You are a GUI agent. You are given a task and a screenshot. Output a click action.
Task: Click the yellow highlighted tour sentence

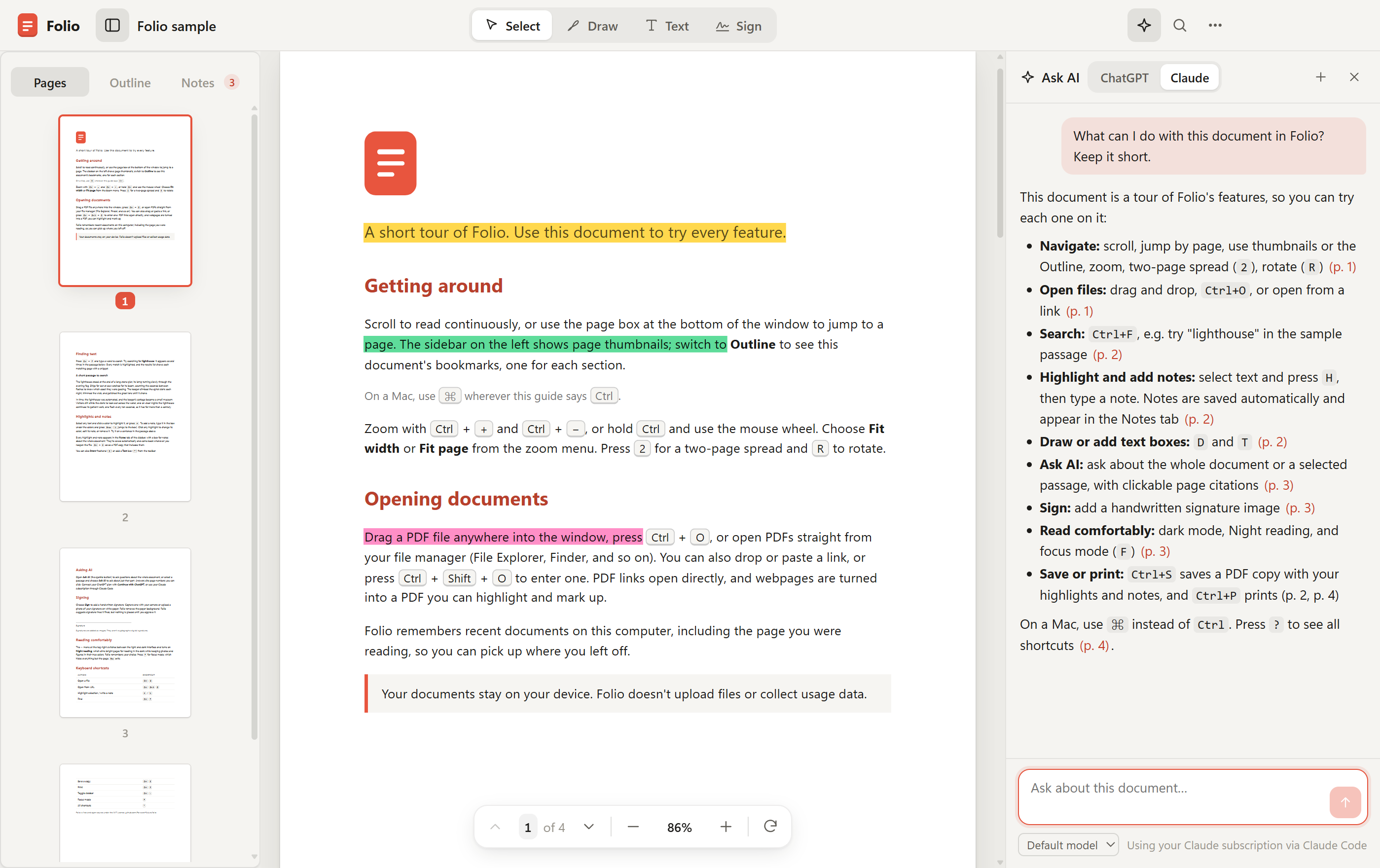pos(575,232)
